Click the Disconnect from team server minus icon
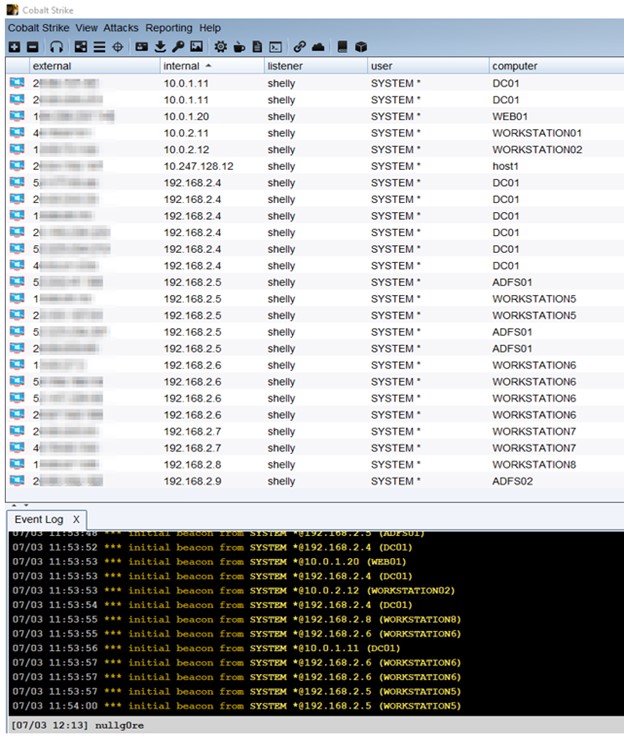Image resolution: width=624 pixels, height=736 pixels. point(32,47)
